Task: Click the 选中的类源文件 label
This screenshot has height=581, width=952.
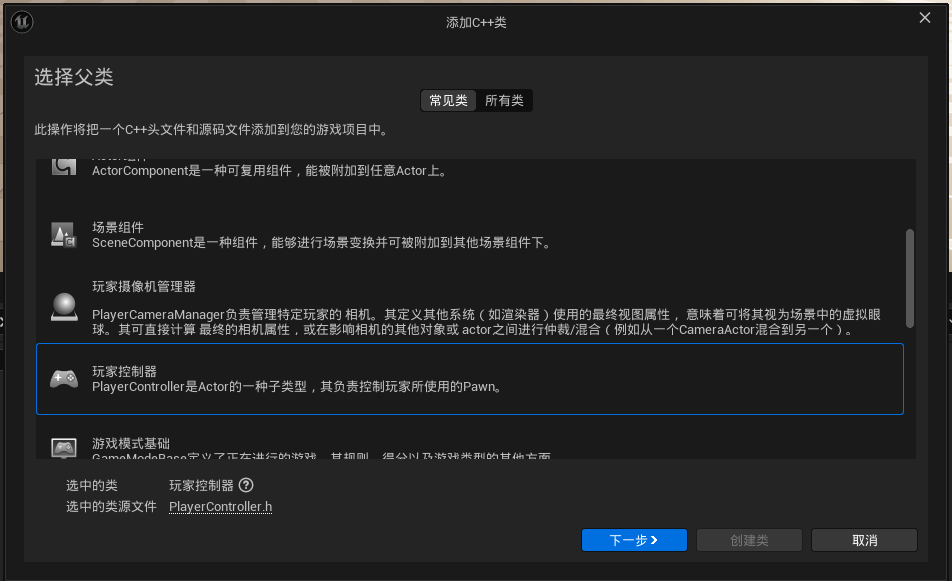Action: 111,506
